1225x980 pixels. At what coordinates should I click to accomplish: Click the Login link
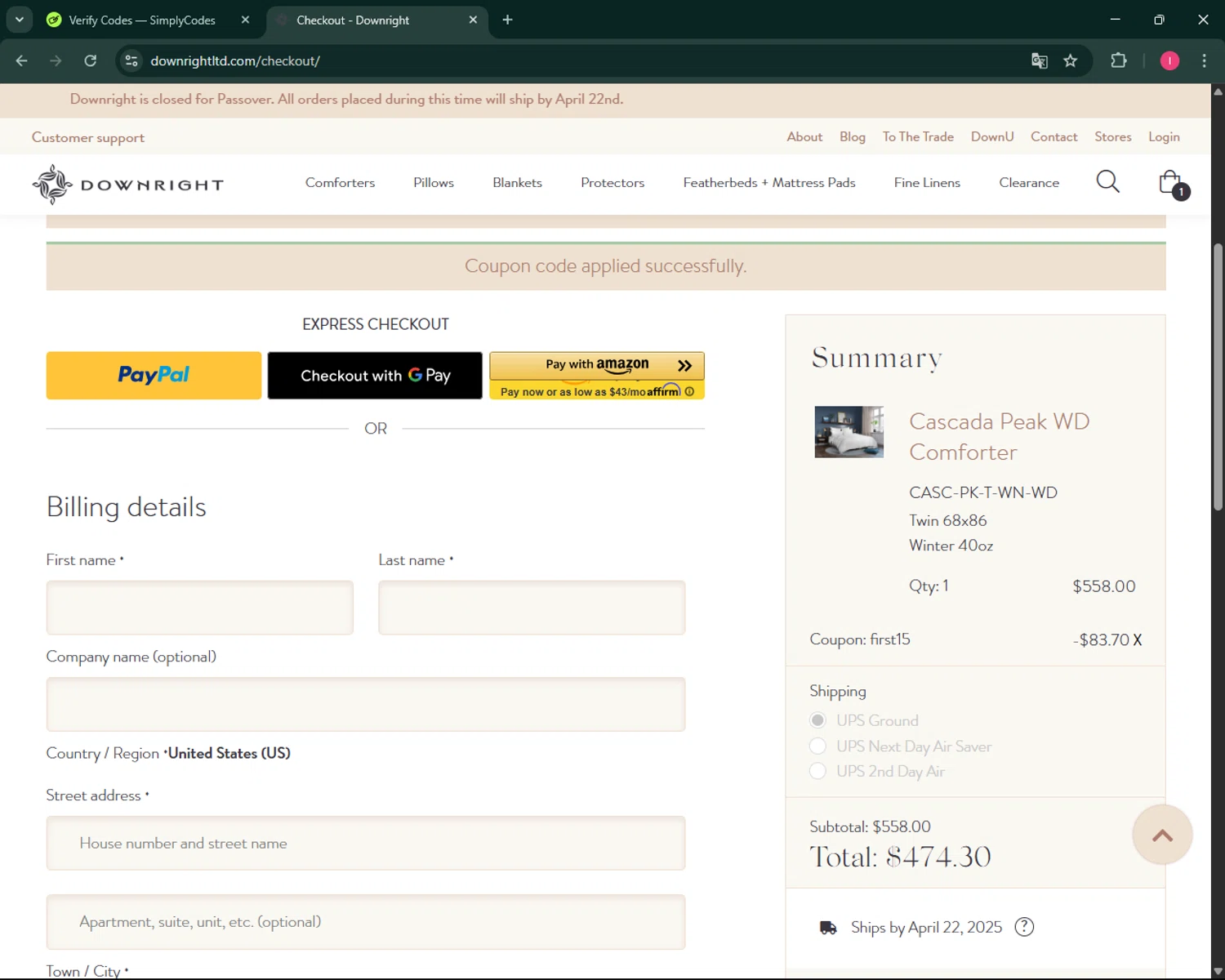pos(1164,137)
